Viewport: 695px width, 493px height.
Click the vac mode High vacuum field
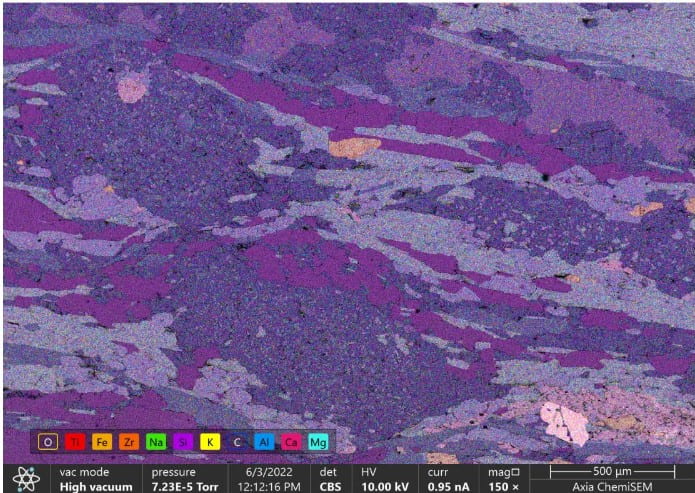click(95, 478)
